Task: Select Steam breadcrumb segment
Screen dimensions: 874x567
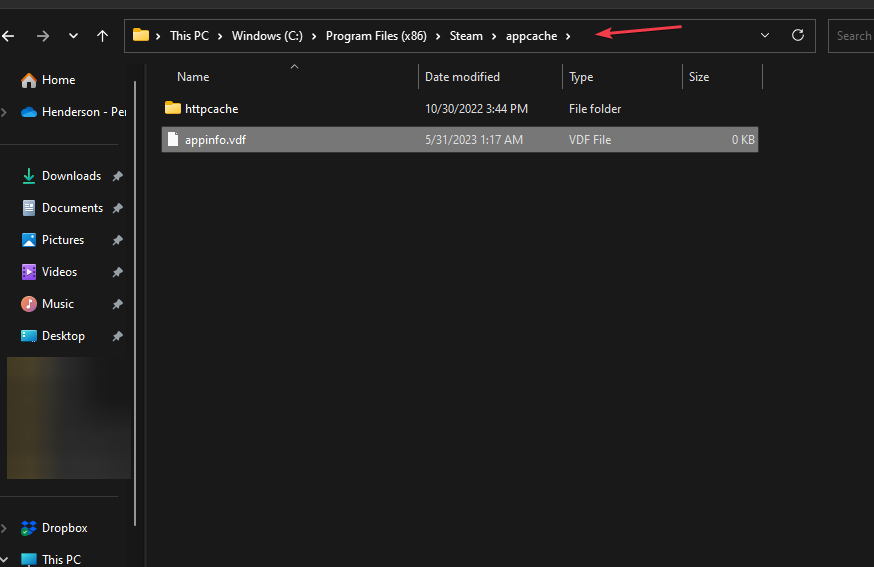Action: coord(466,36)
